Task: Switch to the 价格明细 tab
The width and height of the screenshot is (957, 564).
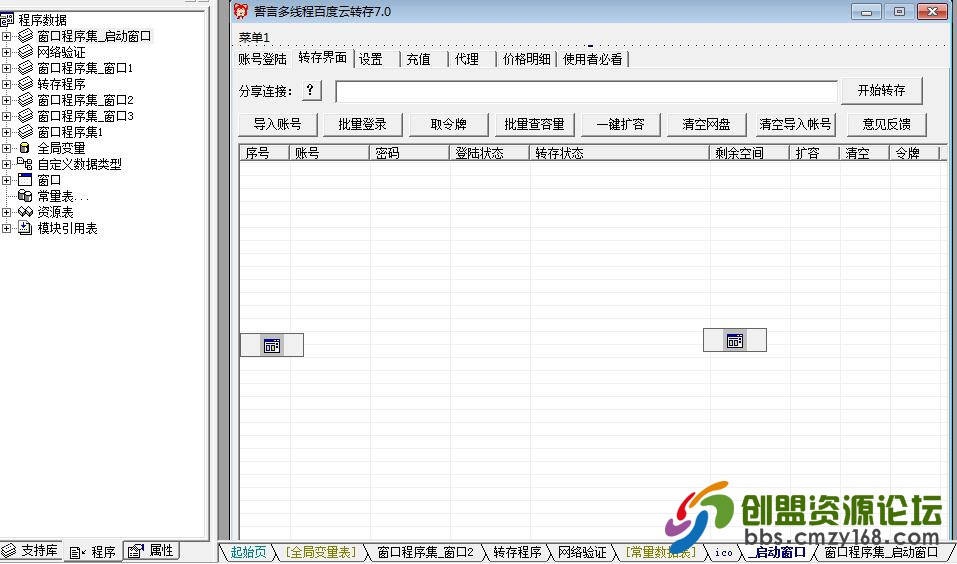Action: 527,59
